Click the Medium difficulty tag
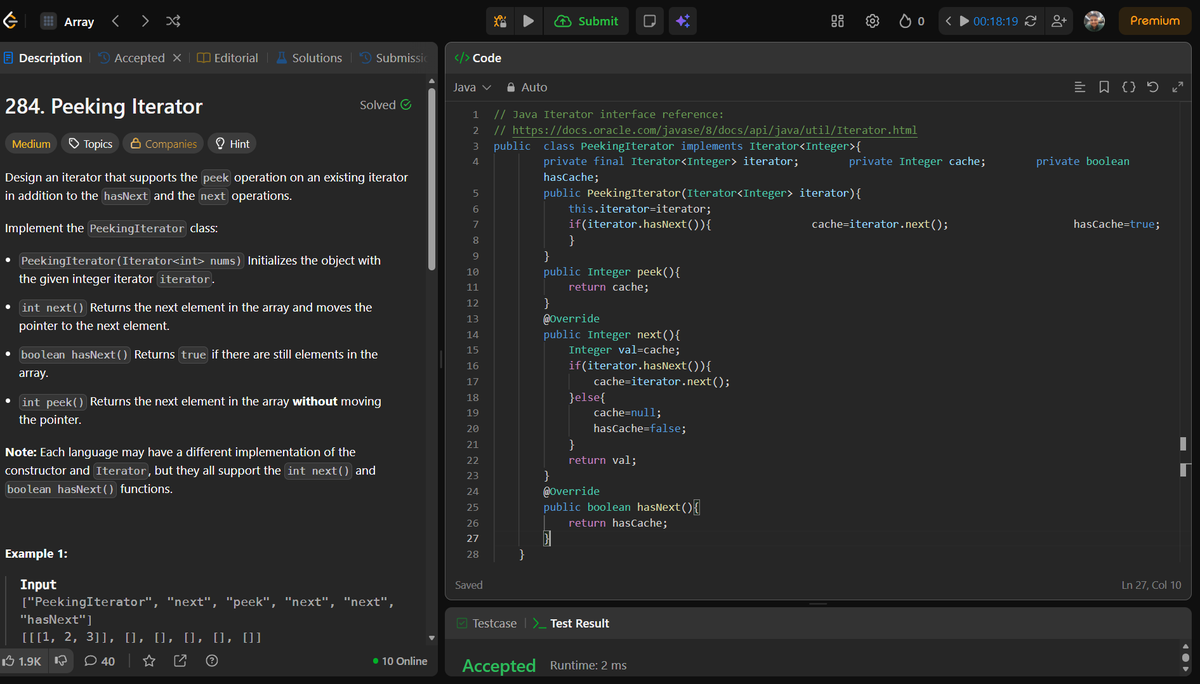This screenshot has height=684, width=1200. click(31, 144)
